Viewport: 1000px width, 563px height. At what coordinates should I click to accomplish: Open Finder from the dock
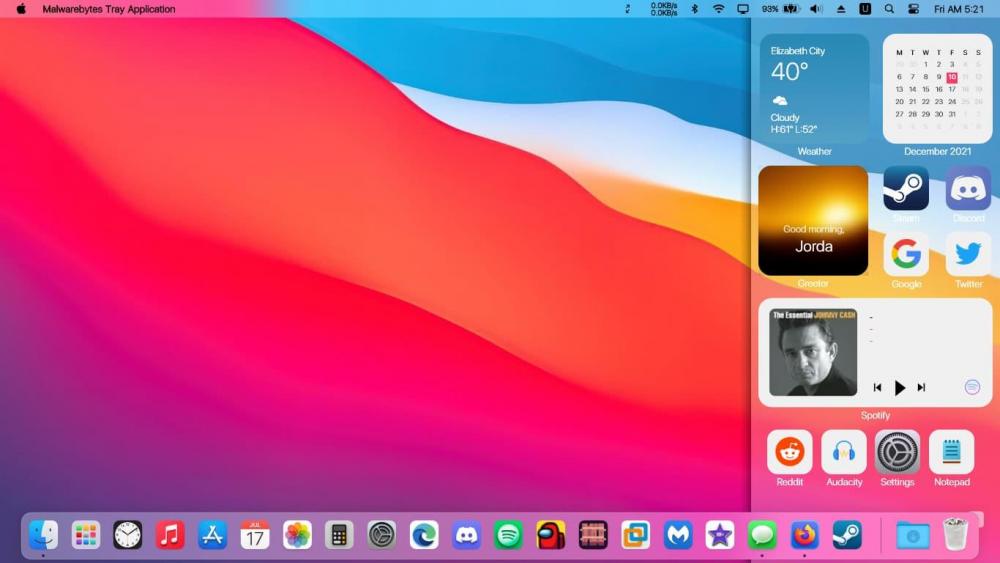point(43,535)
